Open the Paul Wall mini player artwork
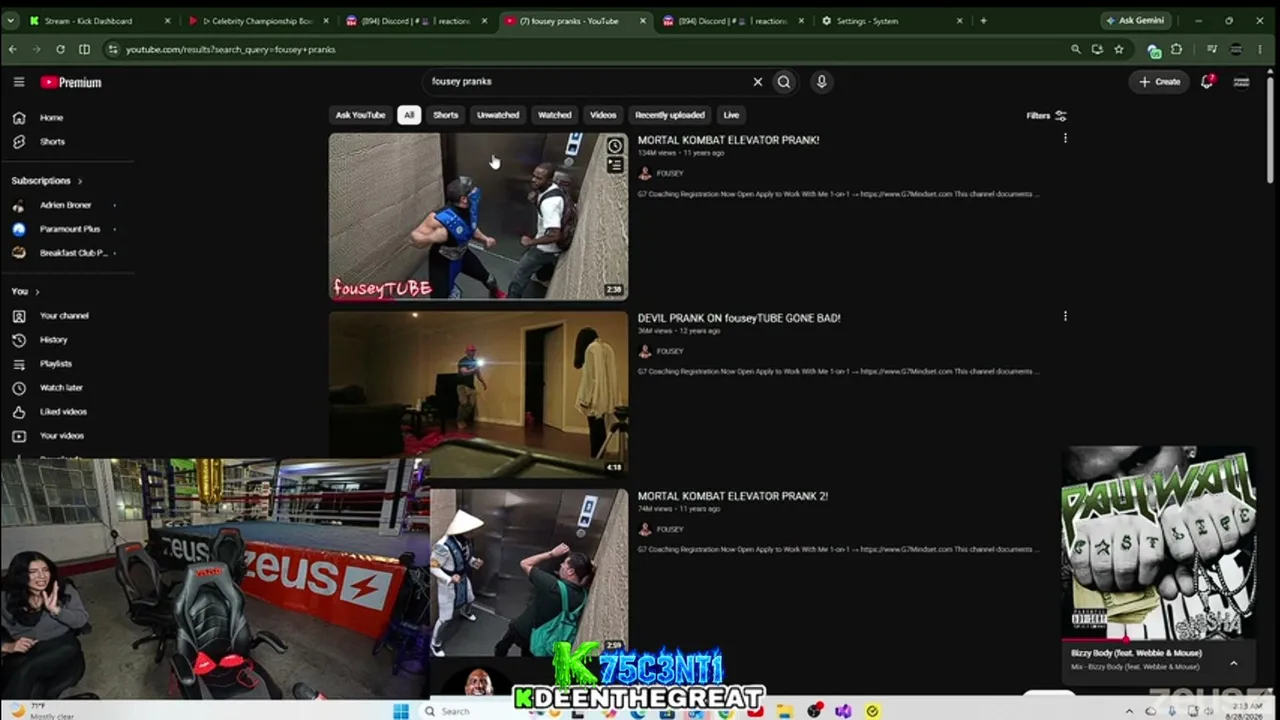Viewport: 1280px width, 720px height. coord(1158,542)
